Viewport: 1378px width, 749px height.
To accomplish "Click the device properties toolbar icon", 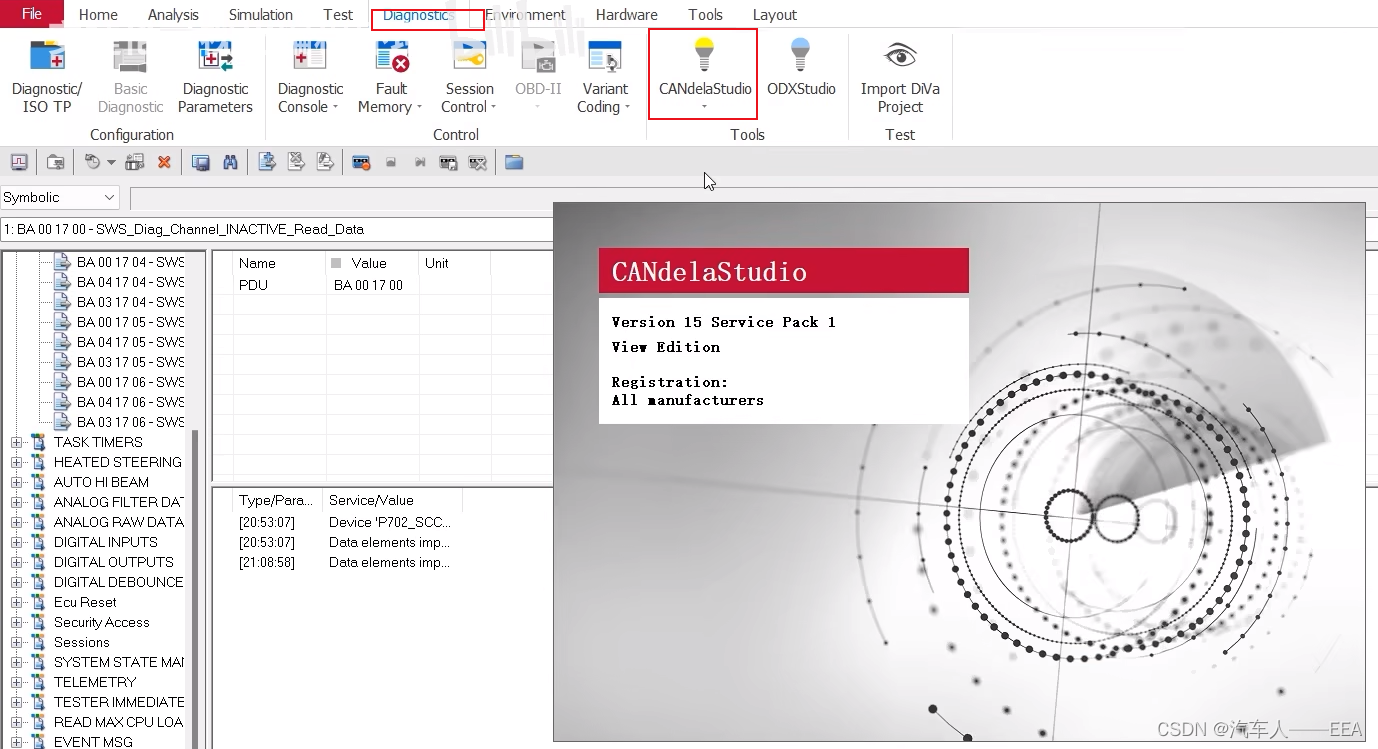I will pyautogui.click(x=136, y=162).
